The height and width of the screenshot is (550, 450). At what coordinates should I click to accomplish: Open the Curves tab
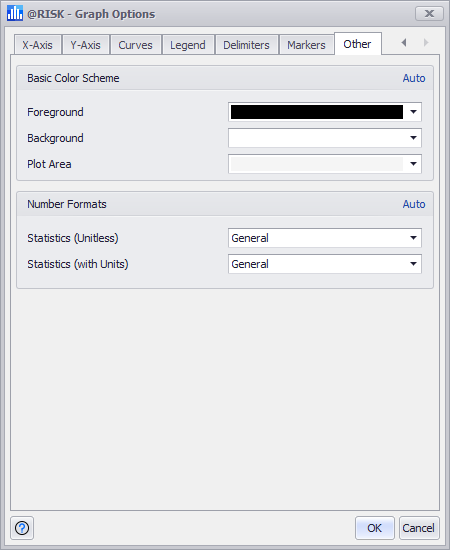(135, 45)
